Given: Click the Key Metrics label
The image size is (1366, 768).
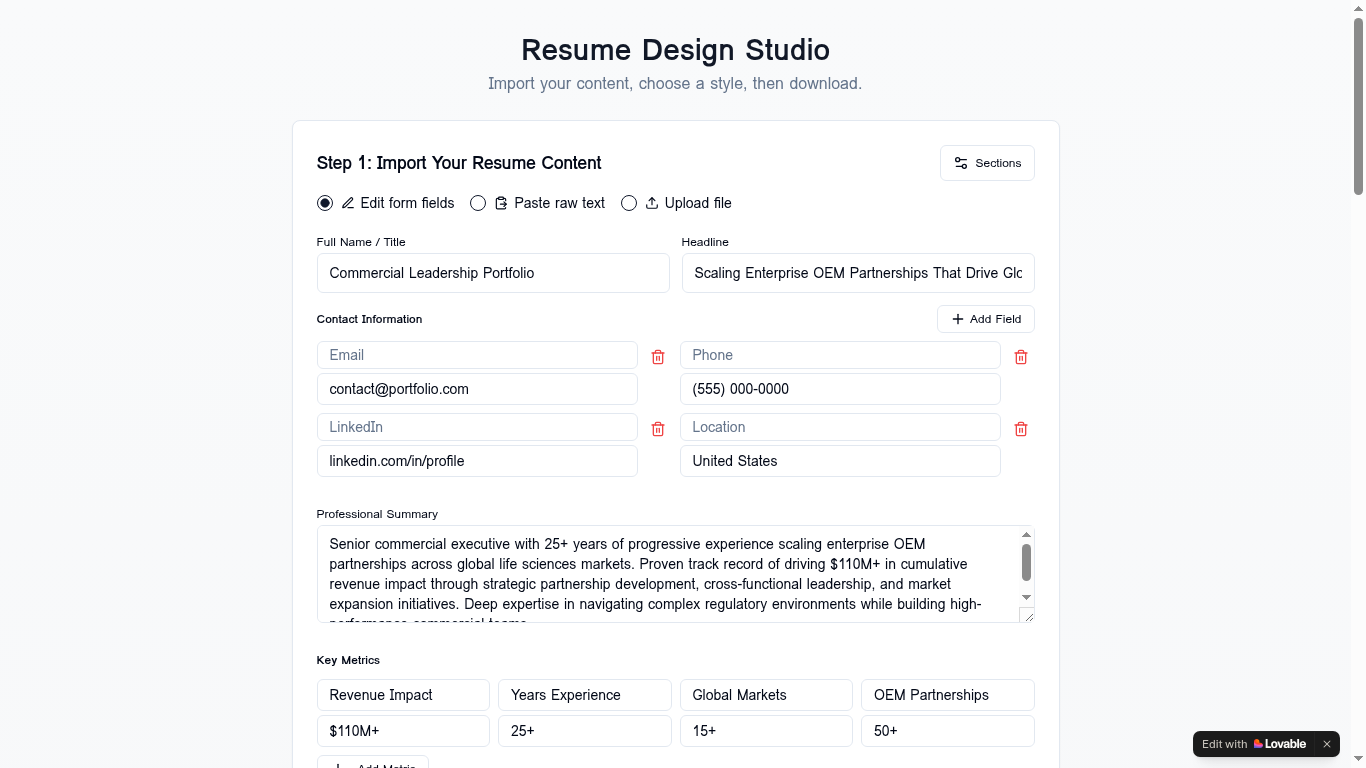Looking at the screenshot, I should pos(348,660).
